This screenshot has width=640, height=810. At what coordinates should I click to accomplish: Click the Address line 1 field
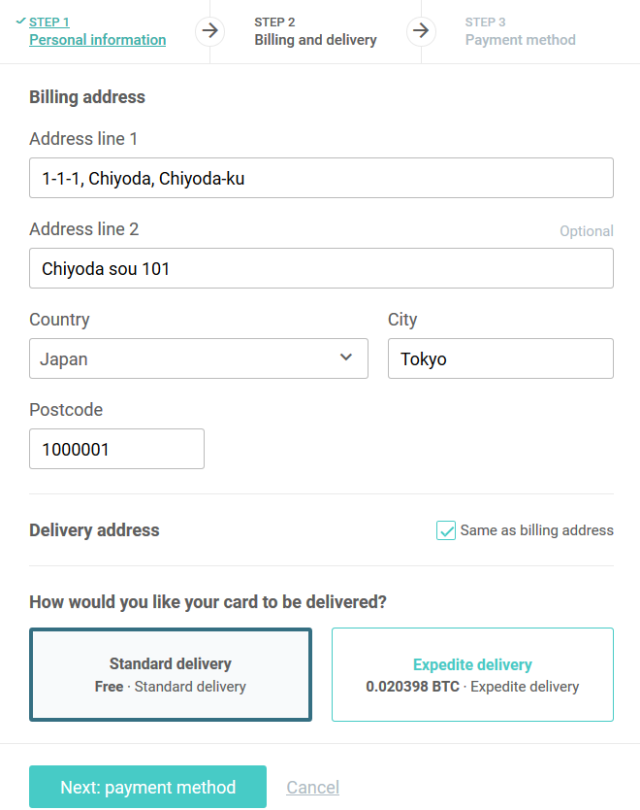pos(321,178)
